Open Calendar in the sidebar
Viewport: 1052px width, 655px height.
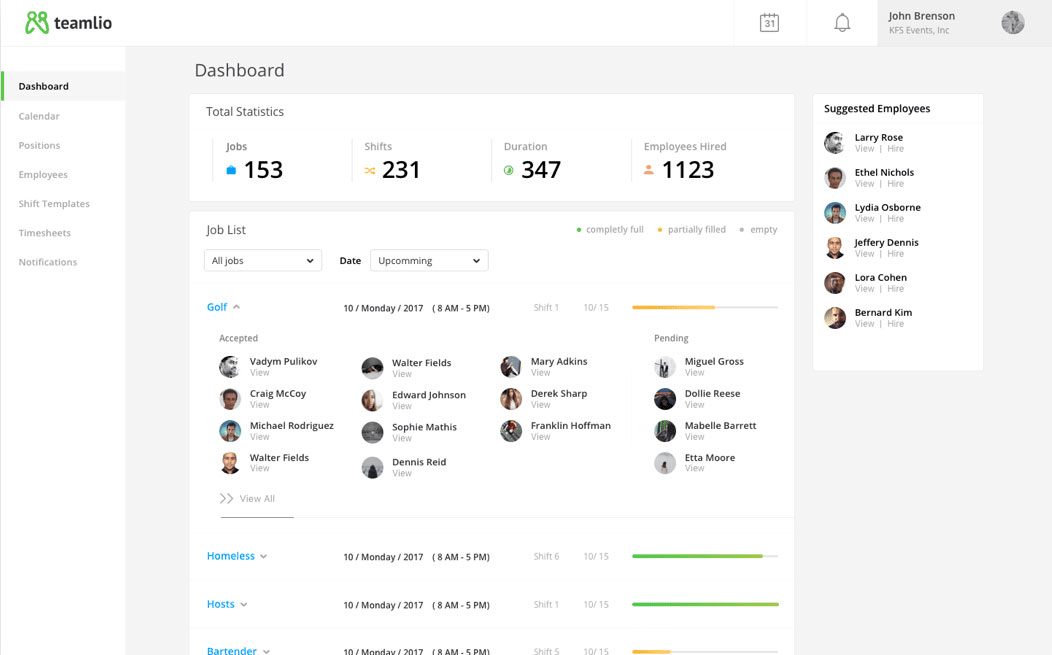[x=39, y=116]
